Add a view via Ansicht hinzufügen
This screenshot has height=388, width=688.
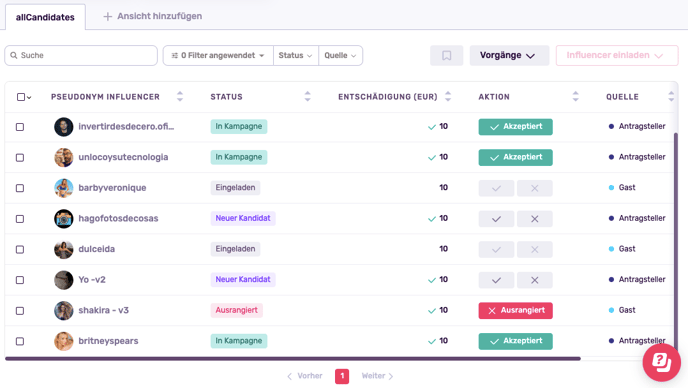[153, 16]
